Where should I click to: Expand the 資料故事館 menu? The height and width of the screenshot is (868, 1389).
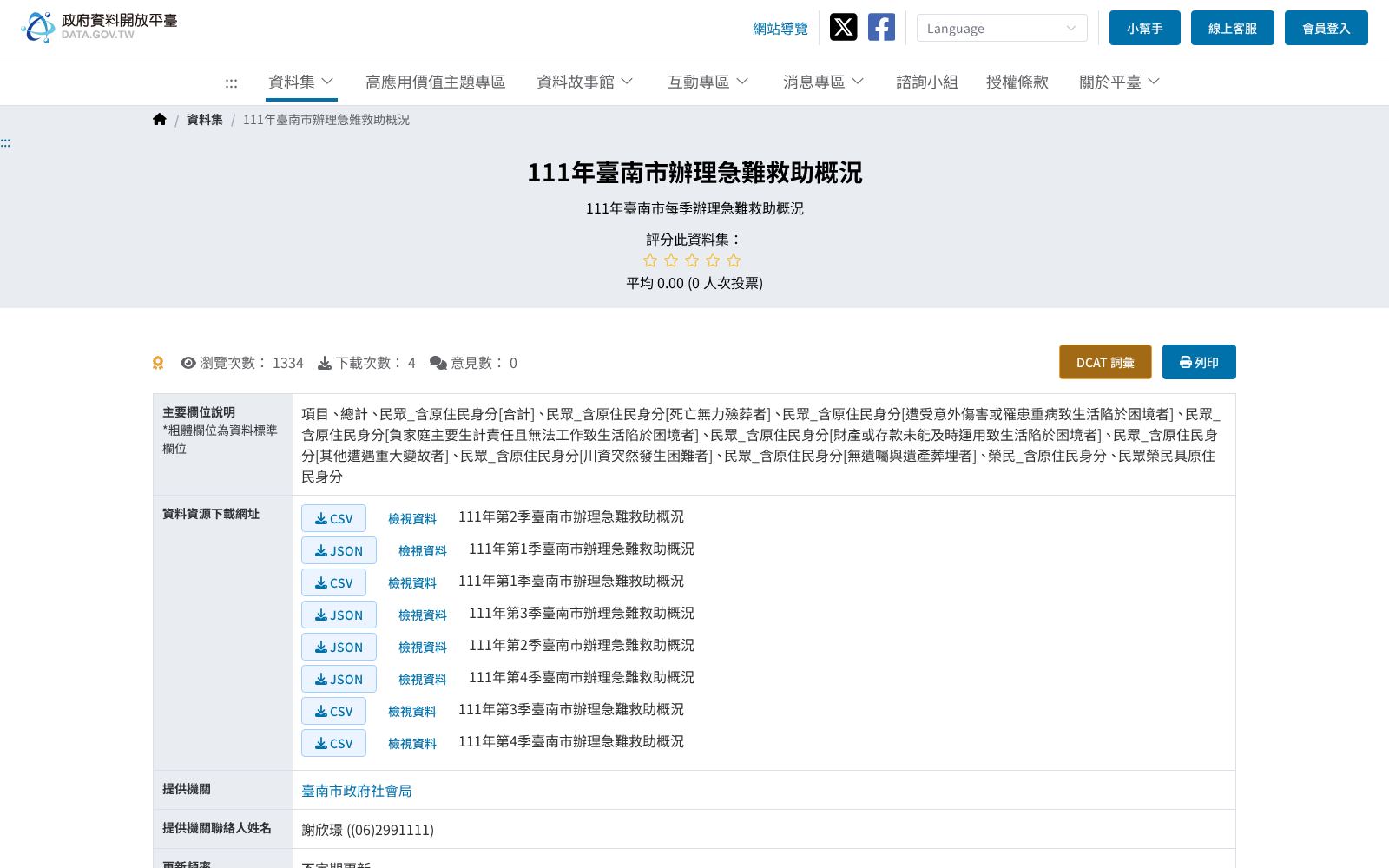click(x=585, y=82)
